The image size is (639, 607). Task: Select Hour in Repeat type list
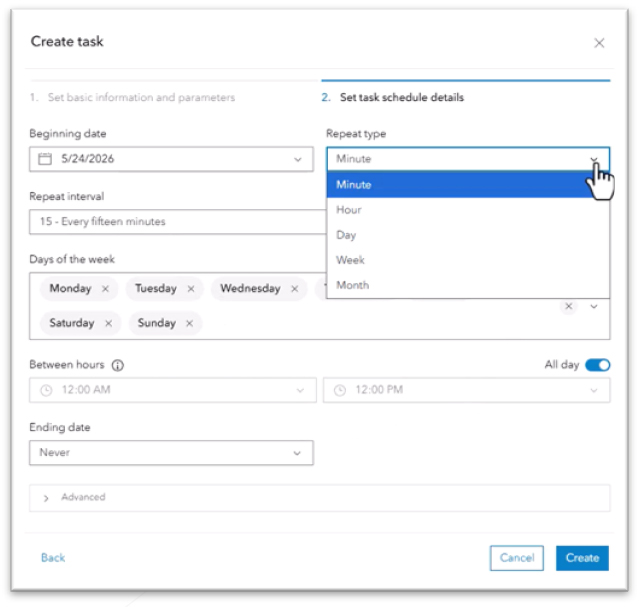point(468,210)
